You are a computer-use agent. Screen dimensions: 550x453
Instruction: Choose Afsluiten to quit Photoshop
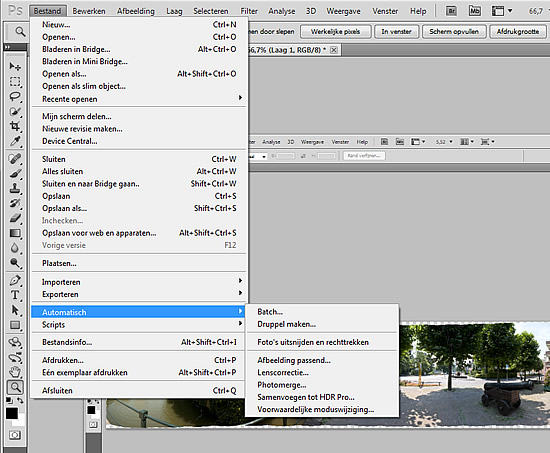139,391
